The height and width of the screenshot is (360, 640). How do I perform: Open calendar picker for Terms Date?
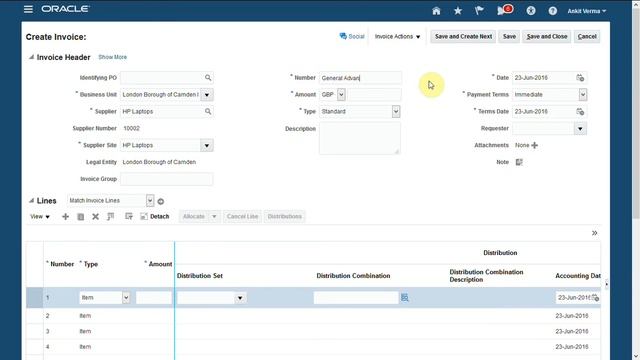coord(580,111)
